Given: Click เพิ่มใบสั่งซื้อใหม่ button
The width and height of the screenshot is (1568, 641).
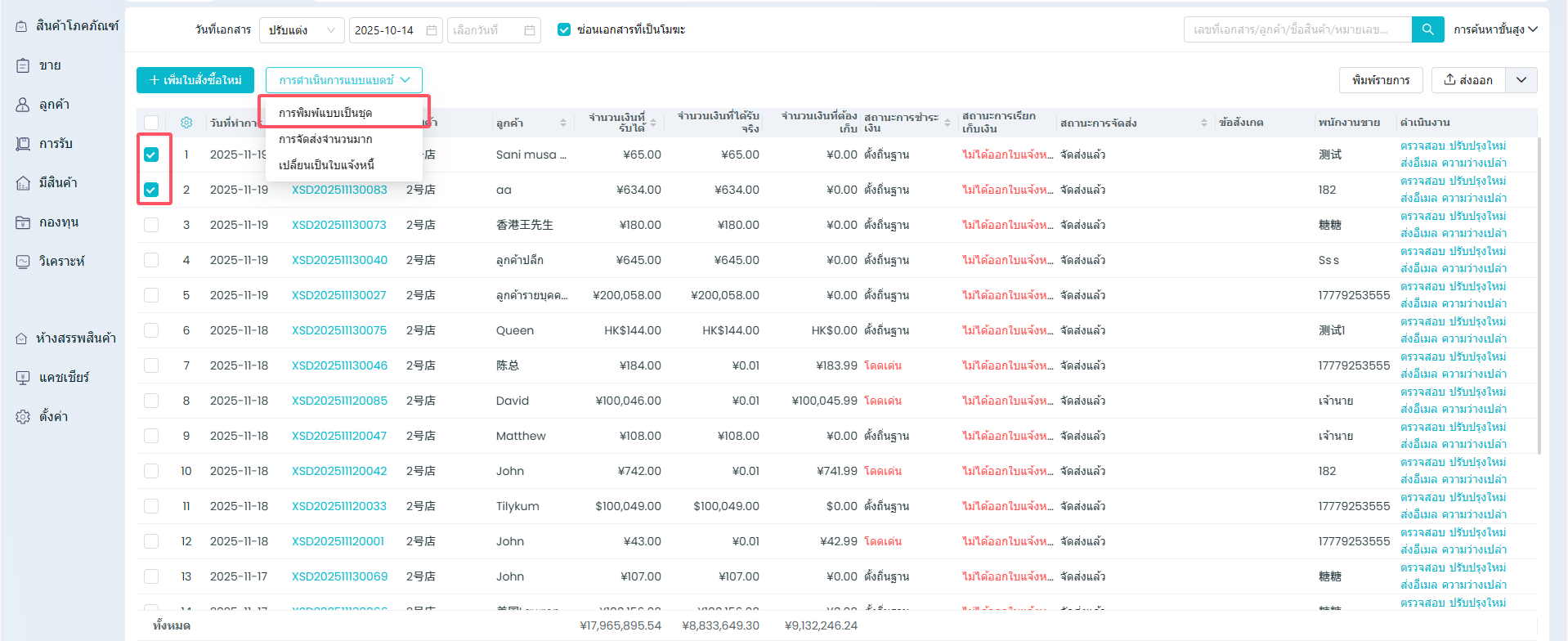Looking at the screenshot, I should (x=195, y=80).
